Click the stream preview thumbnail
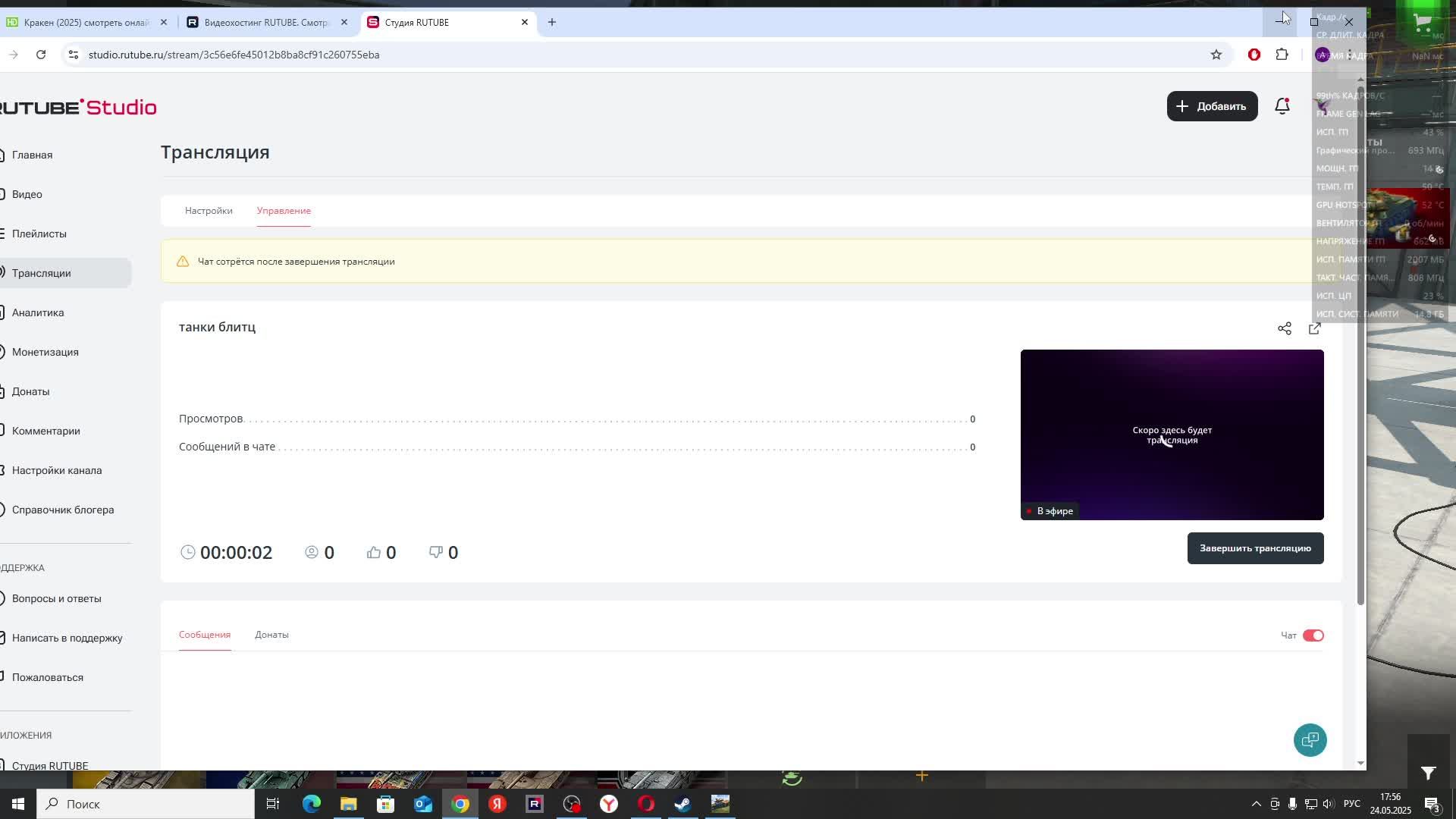 pyautogui.click(x=1172, y=435)
